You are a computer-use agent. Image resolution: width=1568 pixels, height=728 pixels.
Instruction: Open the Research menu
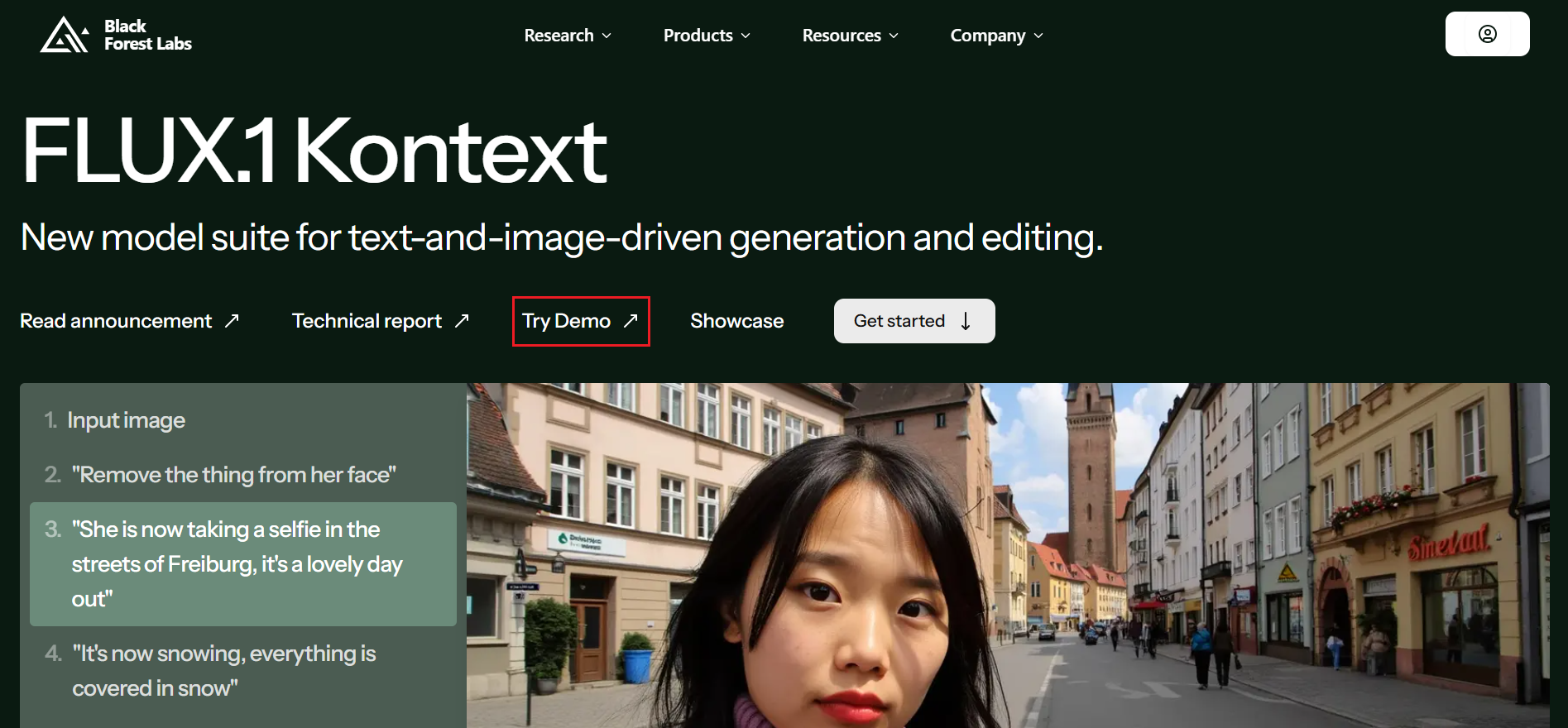(568, 36)
